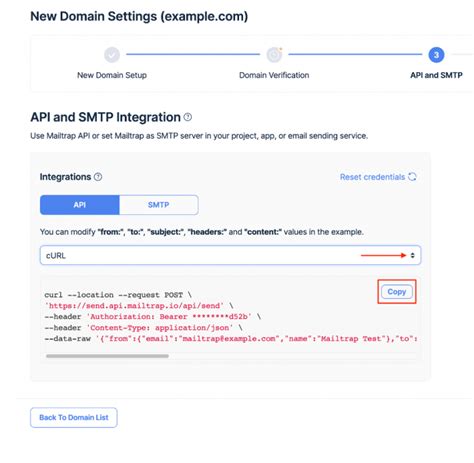Viewport: 474px width, 463px height.
Task: Click the New Domain Setup checkmark step icon
Action: coord(112,55)
